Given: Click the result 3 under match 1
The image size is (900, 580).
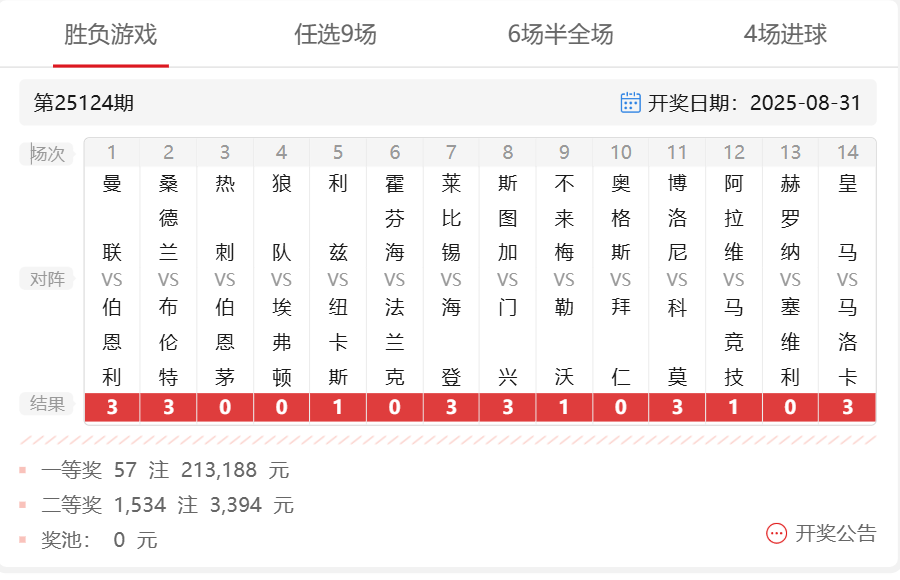Looking at the screenshot, I should (x=112, y=407).
